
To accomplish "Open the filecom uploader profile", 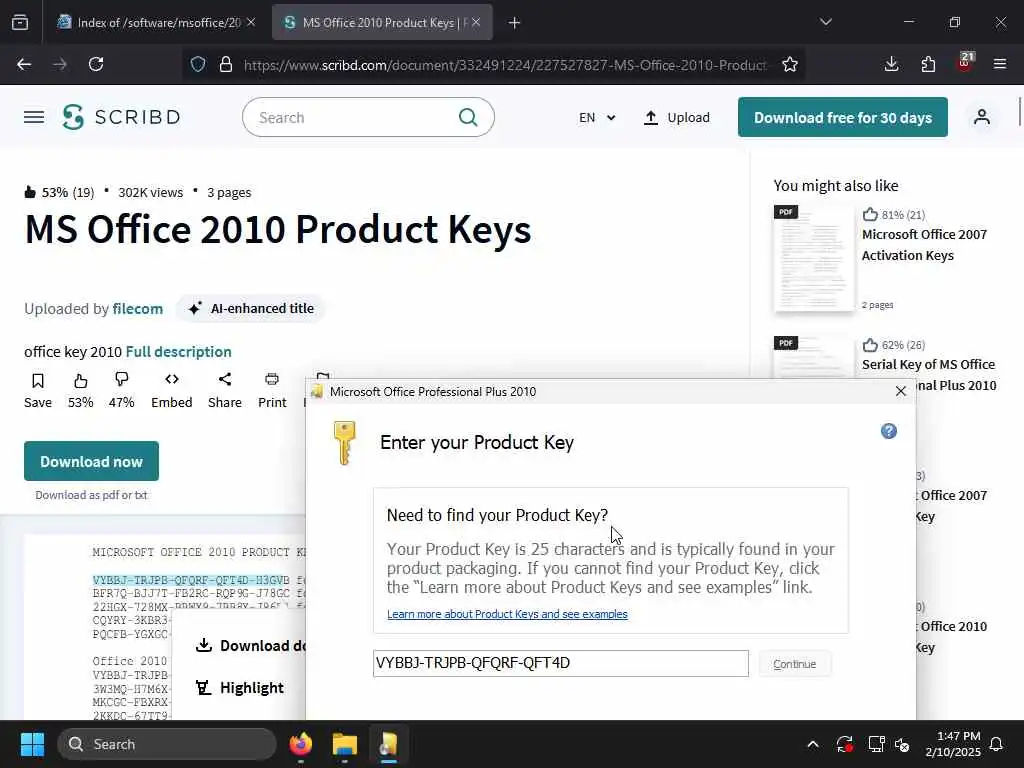I will pos(138,308).
